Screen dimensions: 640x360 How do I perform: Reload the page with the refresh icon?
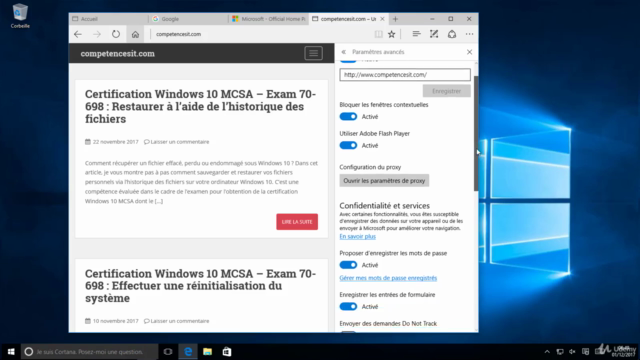[116, 34]
